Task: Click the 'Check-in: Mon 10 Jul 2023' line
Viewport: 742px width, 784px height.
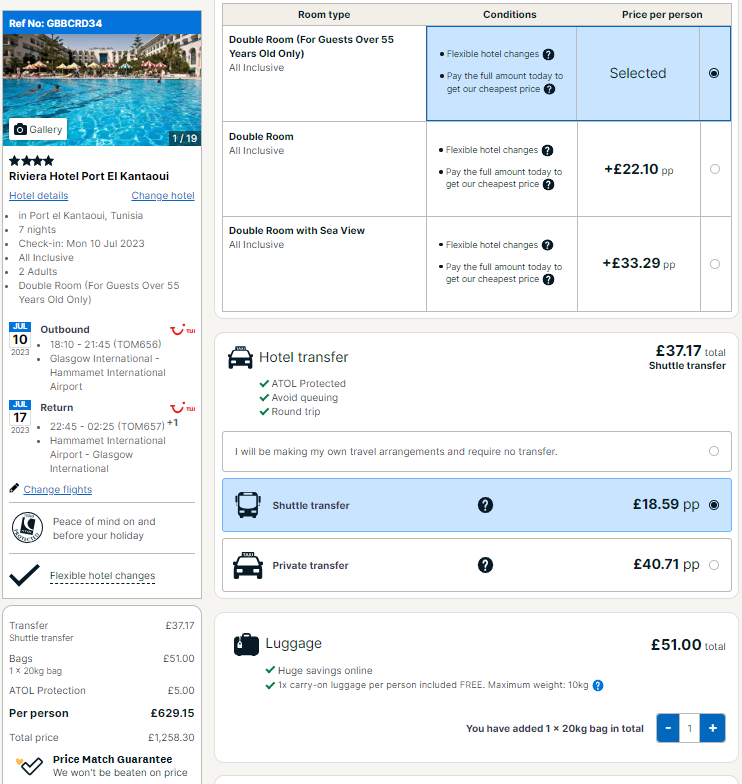Action: tap(82, 244)
